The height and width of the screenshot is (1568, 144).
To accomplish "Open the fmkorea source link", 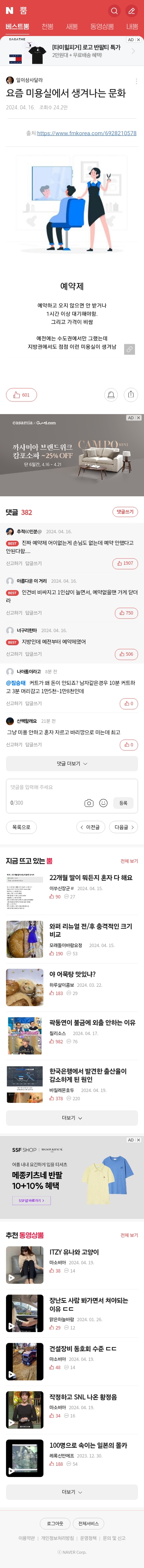I will pyautogui.click(x=87, y=133).
